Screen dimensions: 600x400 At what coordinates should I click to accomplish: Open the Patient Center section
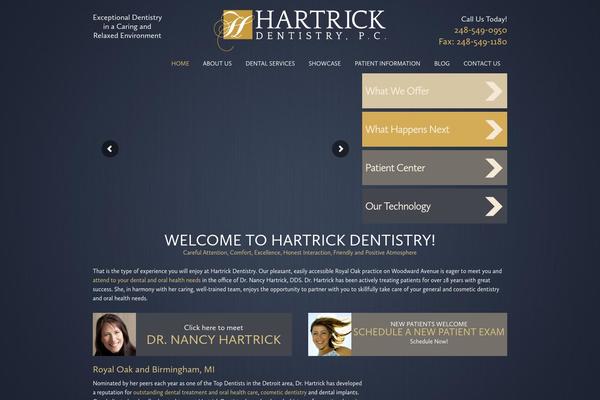pos(435,168)
